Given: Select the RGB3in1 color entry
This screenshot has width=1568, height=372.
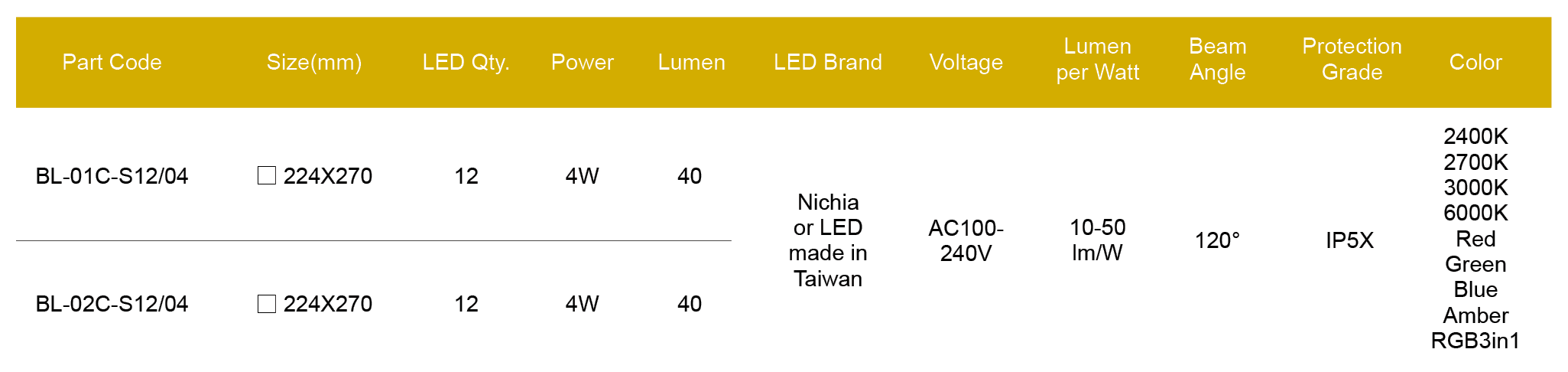Looking at the screenshot, I should coord(1475,341).
